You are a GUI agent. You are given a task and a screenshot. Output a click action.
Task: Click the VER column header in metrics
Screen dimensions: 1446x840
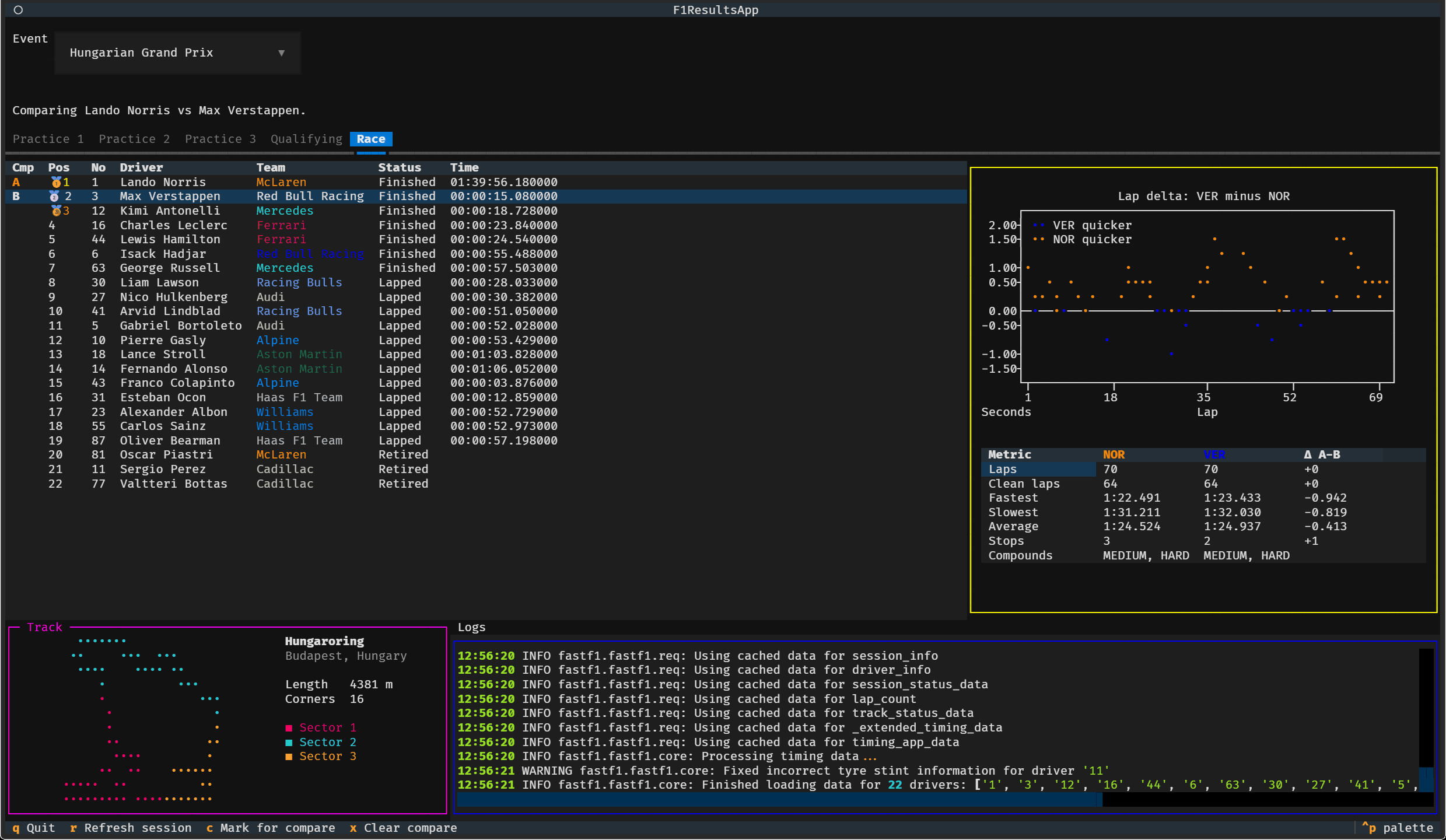click(x=1214, y=454)
